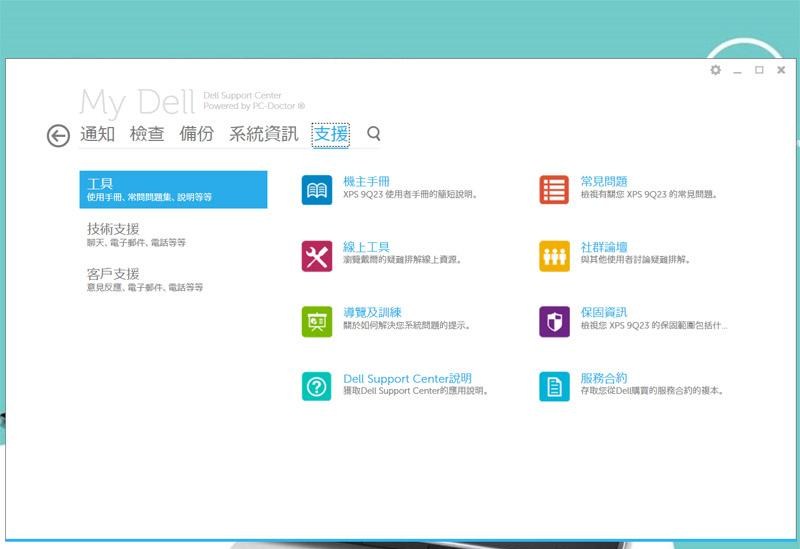
Task: Open the search magnifier icon
Action: coord(374,133)
